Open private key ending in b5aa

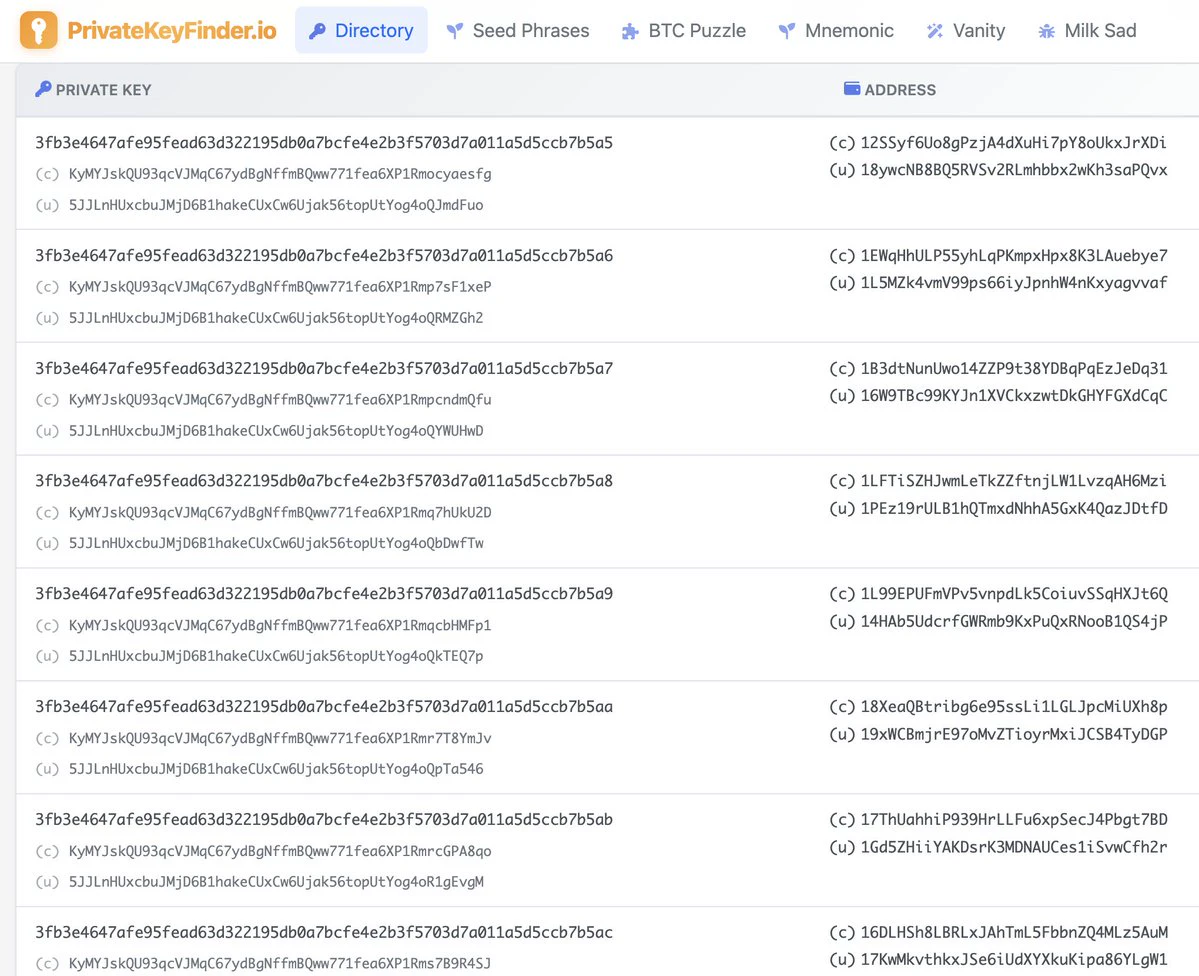click(324, 707)
